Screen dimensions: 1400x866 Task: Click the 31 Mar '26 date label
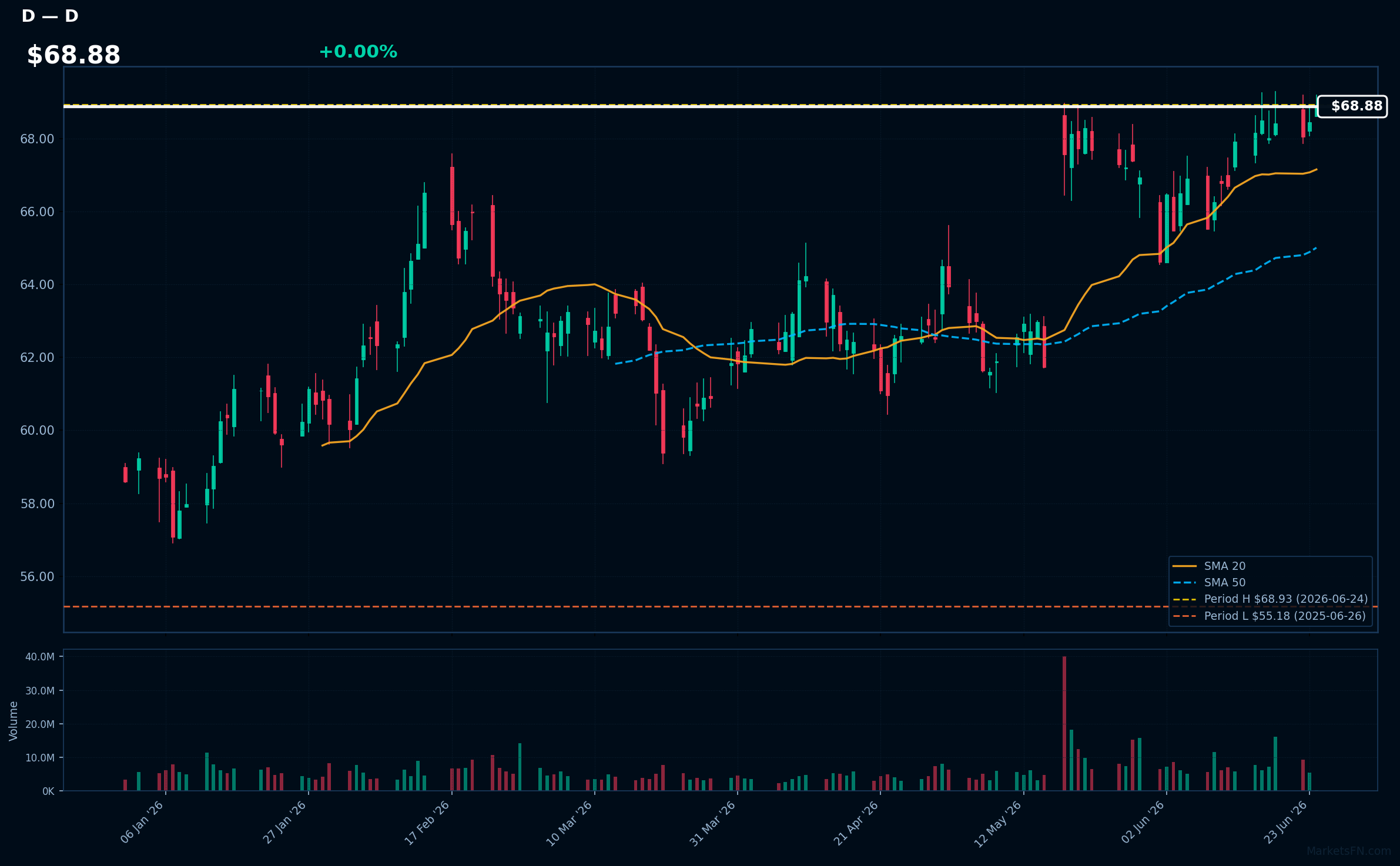(x=713, y=823)
